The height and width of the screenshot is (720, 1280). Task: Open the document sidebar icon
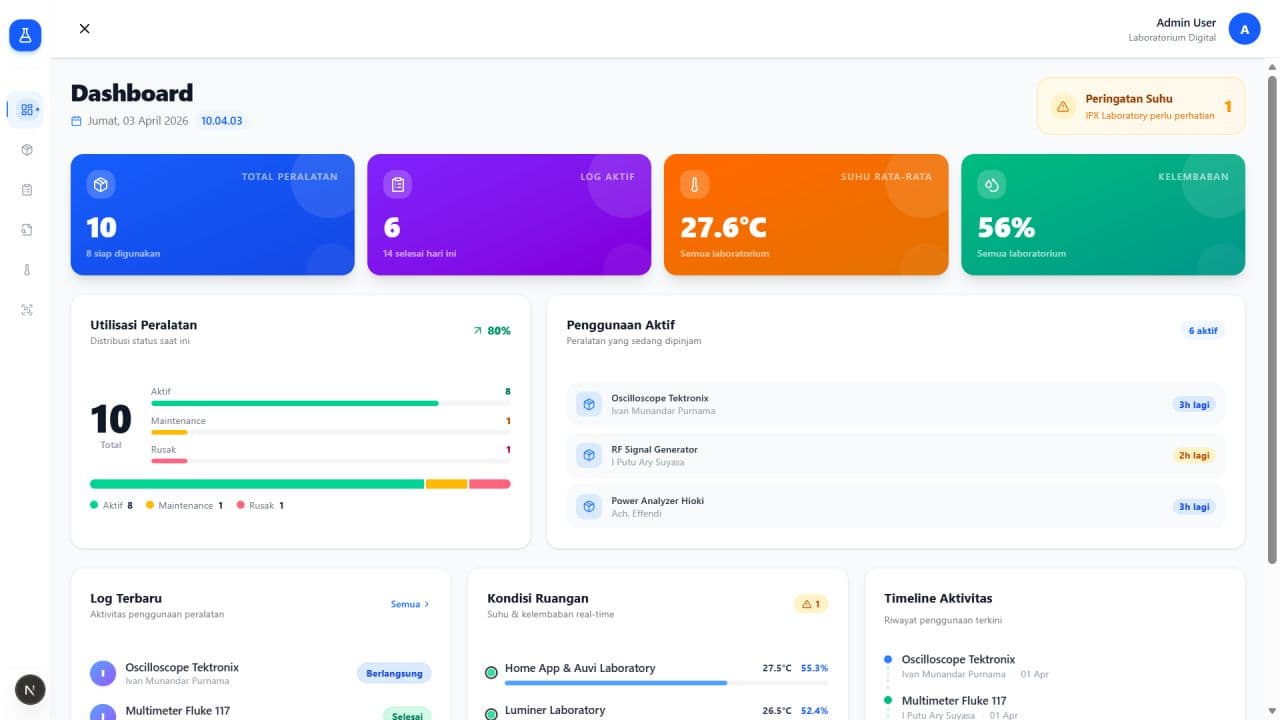click(x=27, y=230)
